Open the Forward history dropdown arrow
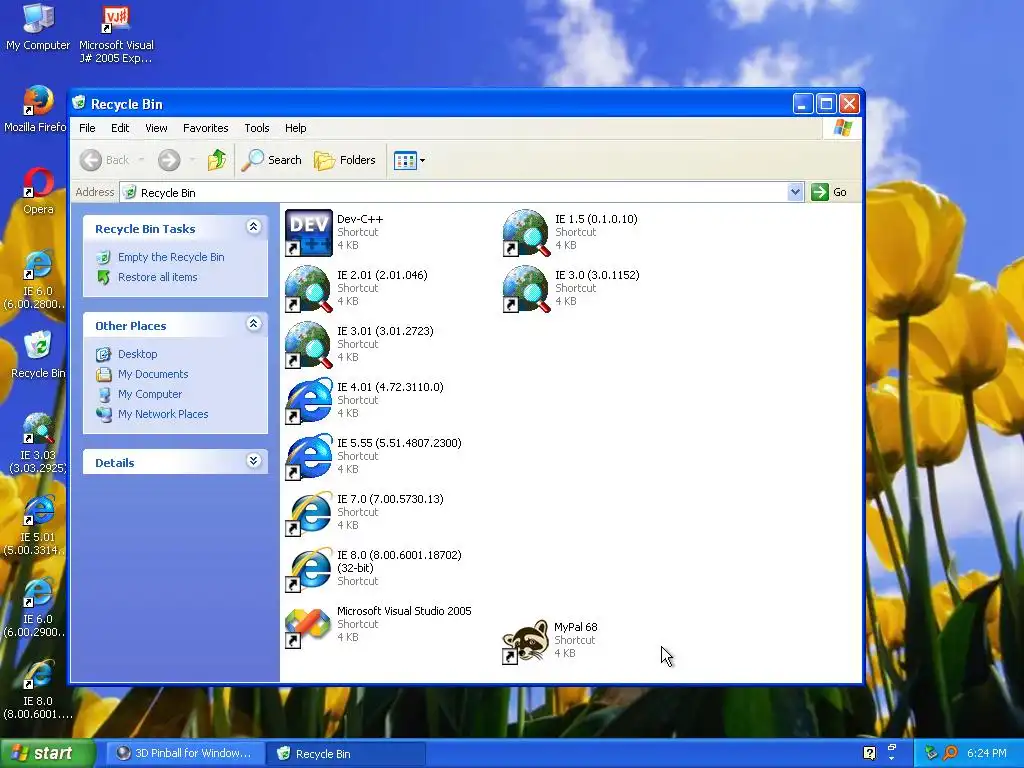 coord(192,160)
